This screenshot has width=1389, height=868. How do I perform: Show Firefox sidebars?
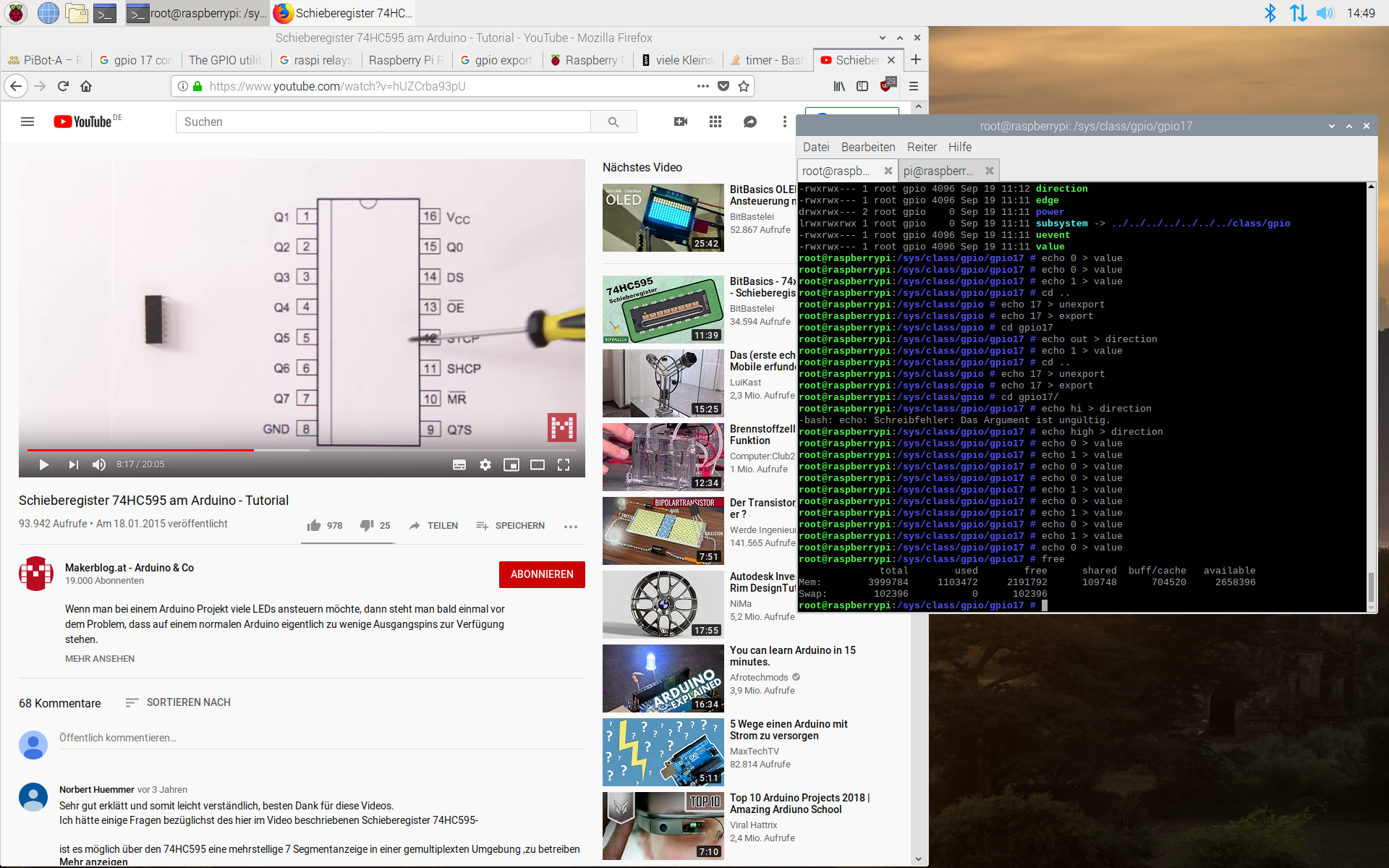[x=862, y=86]
